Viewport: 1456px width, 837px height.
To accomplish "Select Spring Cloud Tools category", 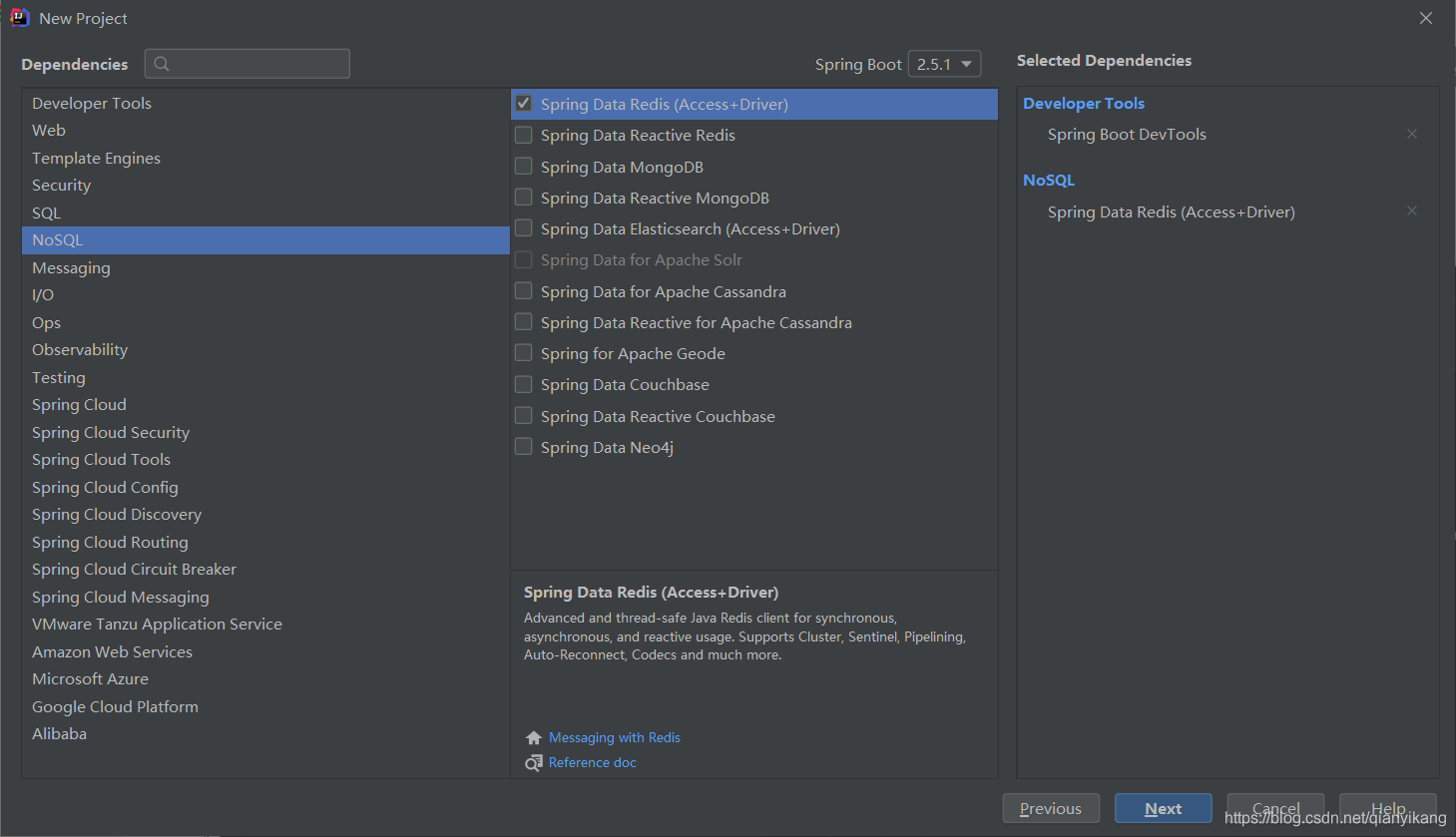I will tap(265, 460).
